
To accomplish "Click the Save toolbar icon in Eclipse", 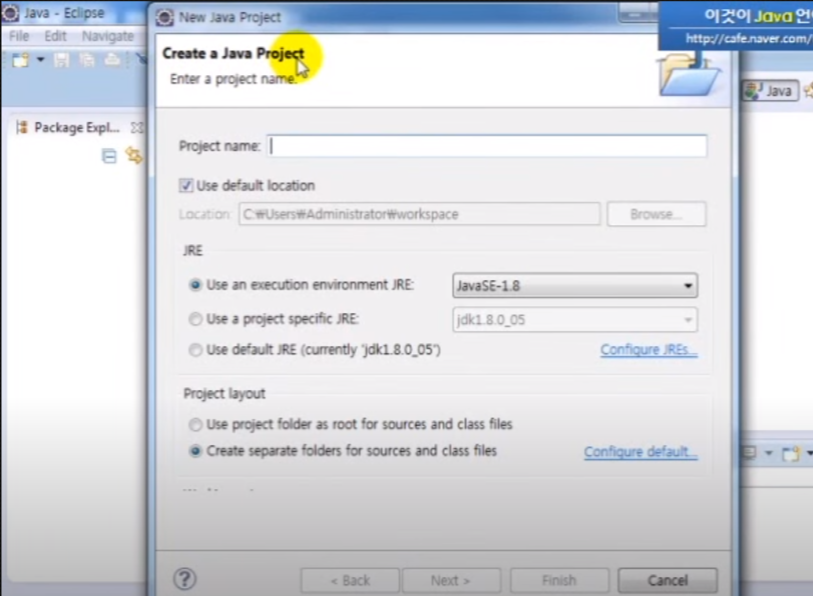I will coord(62,60).
